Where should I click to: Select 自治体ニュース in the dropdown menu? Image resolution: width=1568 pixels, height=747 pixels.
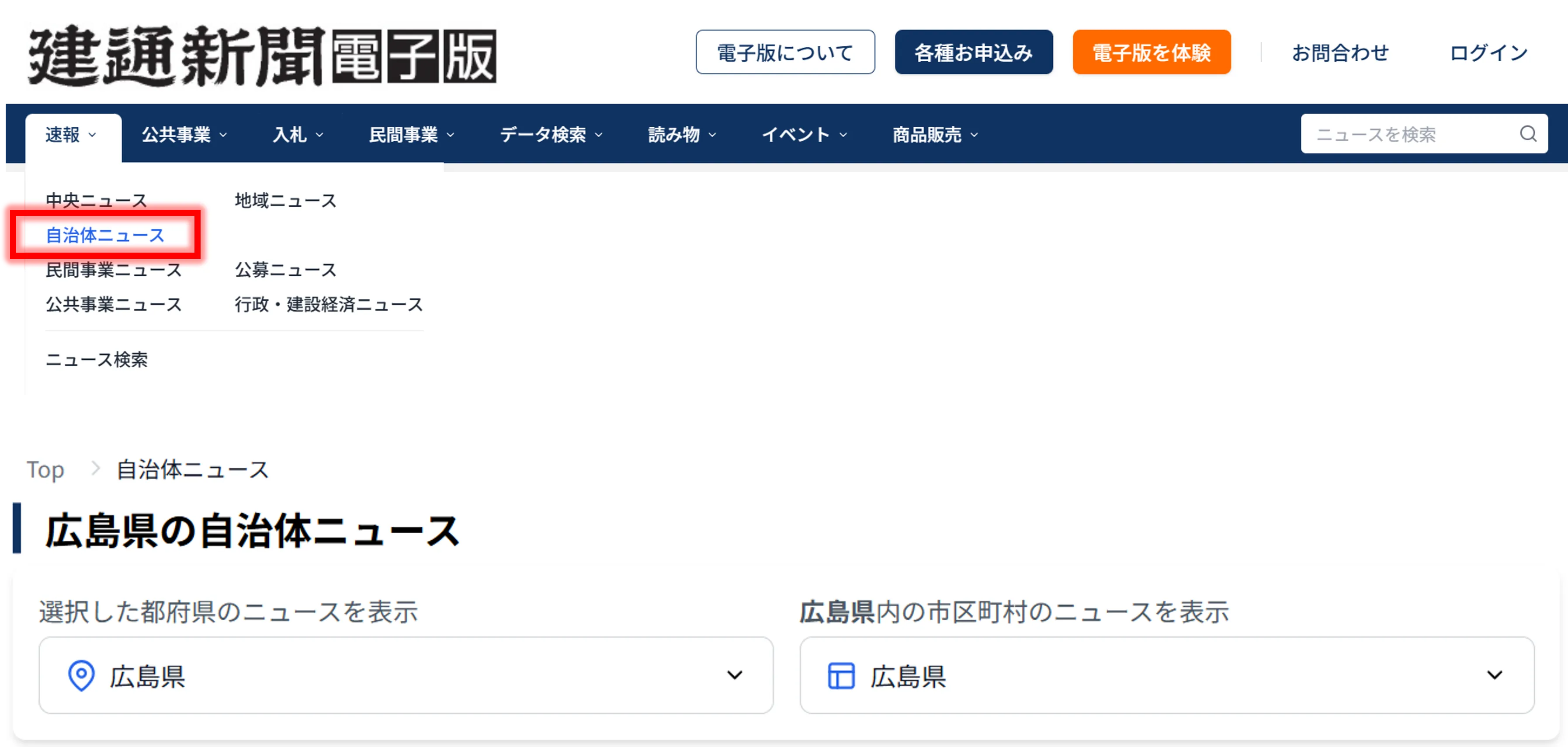(105, 235)
